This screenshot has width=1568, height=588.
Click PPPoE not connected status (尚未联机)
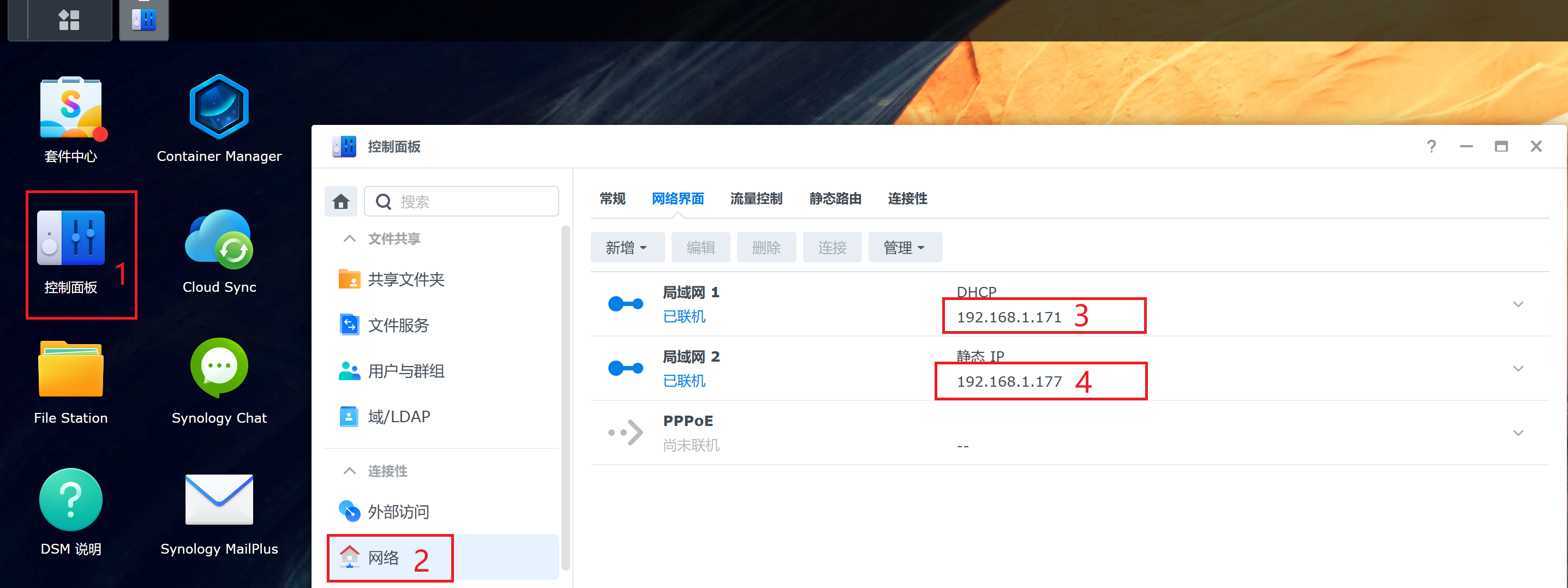[x=691, y=446]
